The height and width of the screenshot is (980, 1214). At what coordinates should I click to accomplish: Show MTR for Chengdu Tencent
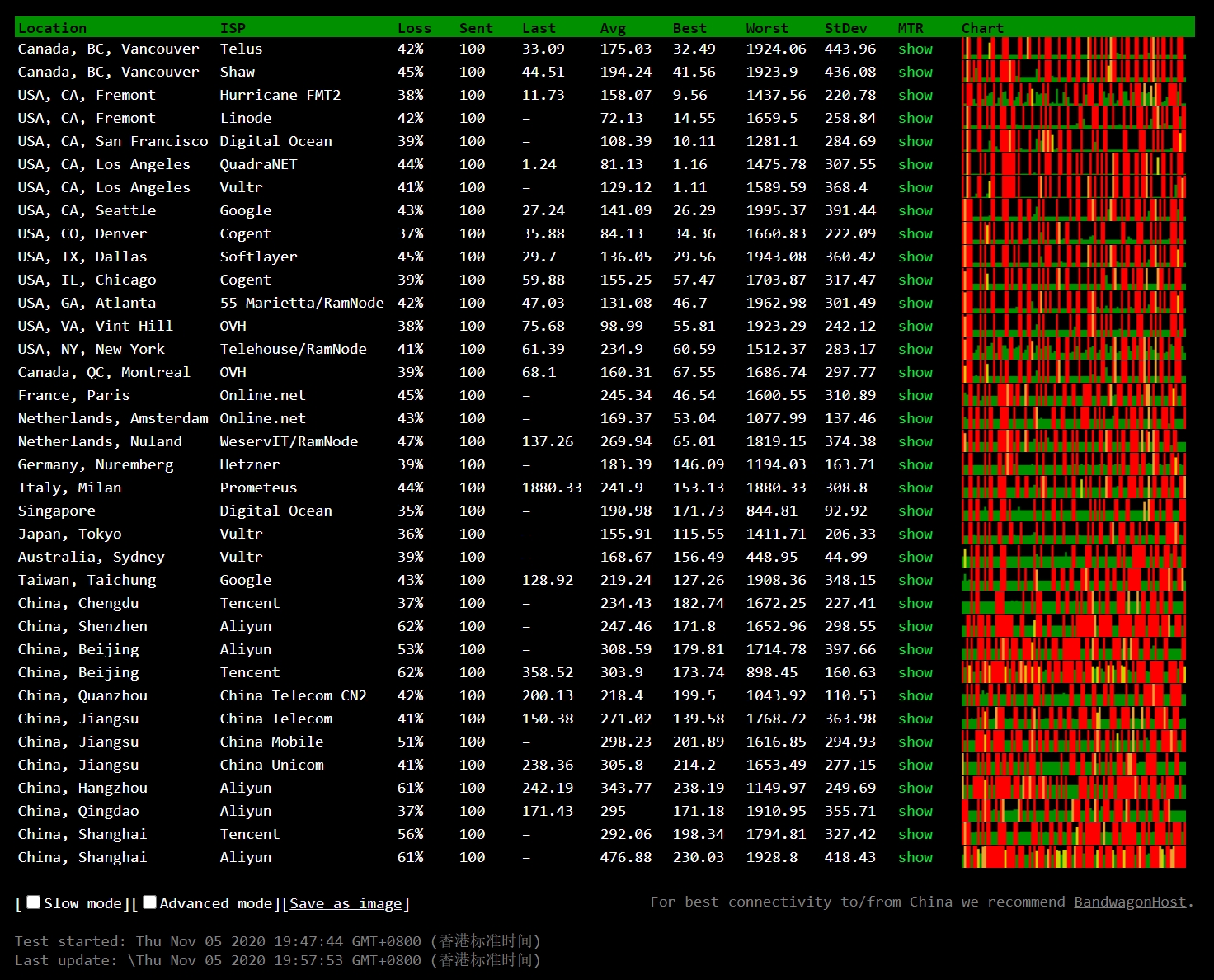coord(915,603)
